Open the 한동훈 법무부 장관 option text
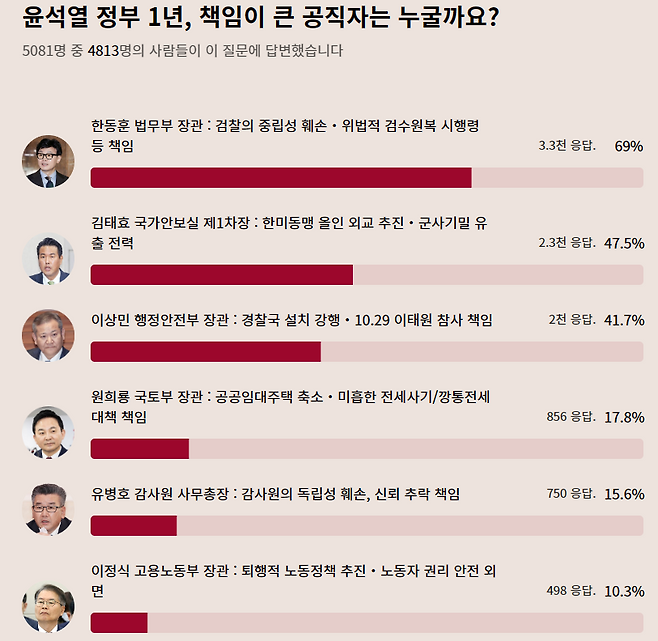This screenshot has height=641, width=658. tap(285, 136)
